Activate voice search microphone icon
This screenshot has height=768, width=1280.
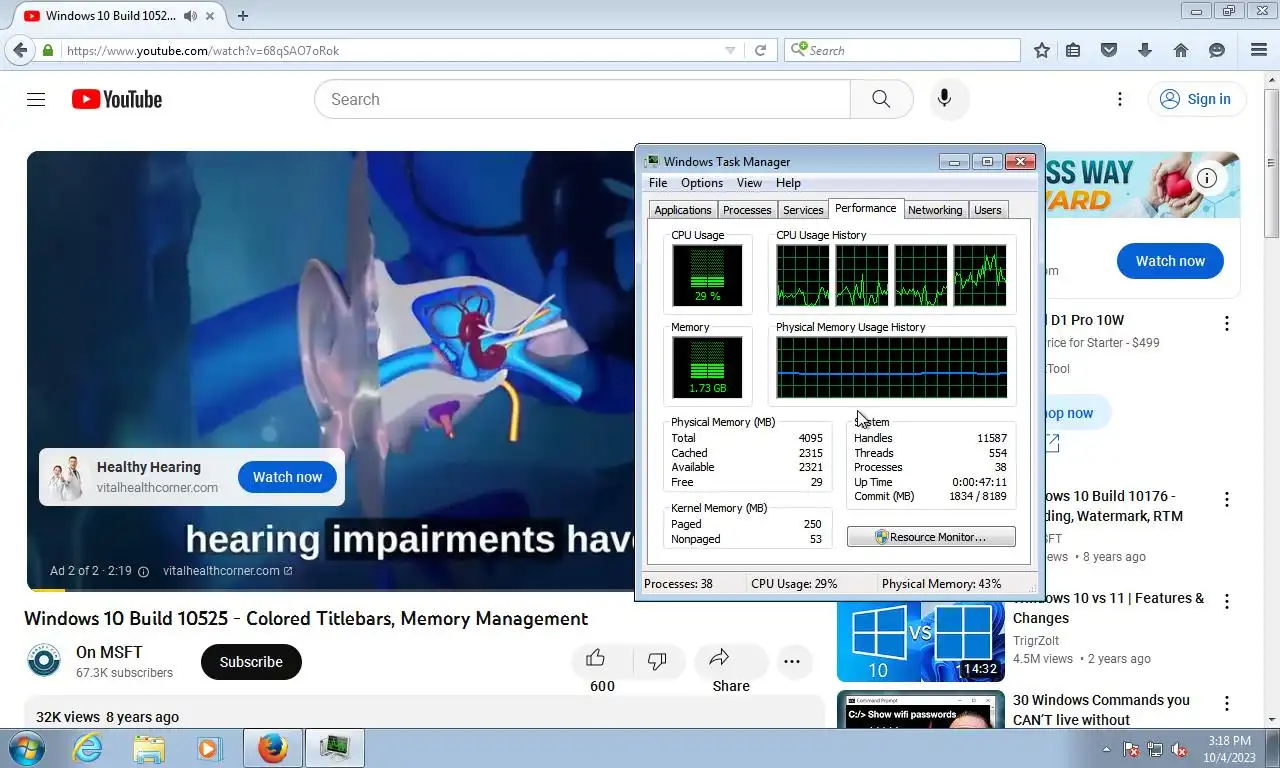[944, 99]
